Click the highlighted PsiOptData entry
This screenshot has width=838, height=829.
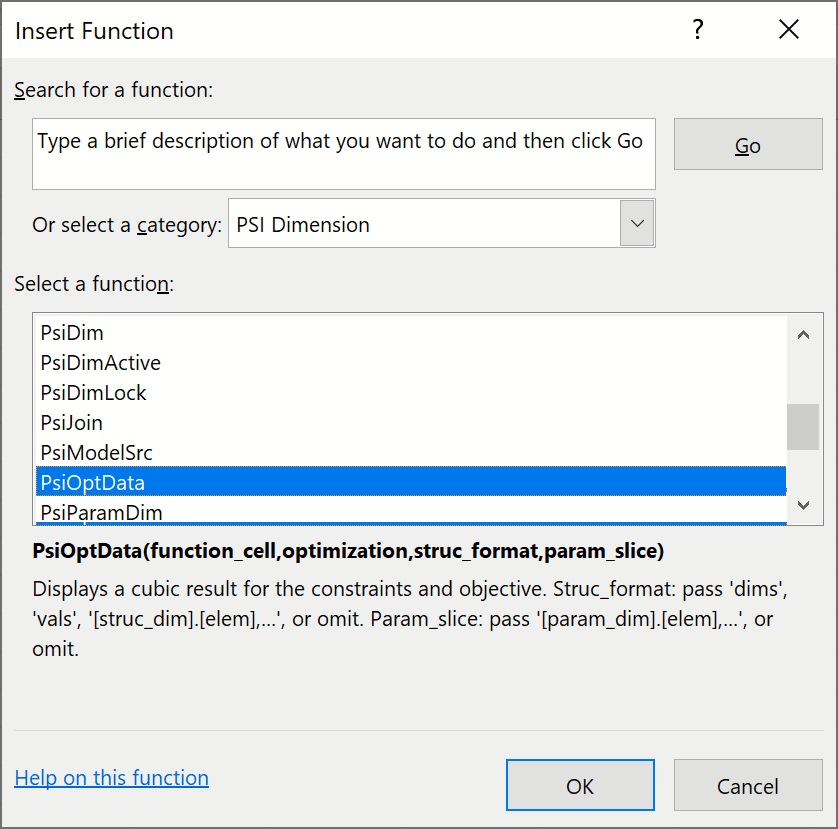(x=92, y=483)
